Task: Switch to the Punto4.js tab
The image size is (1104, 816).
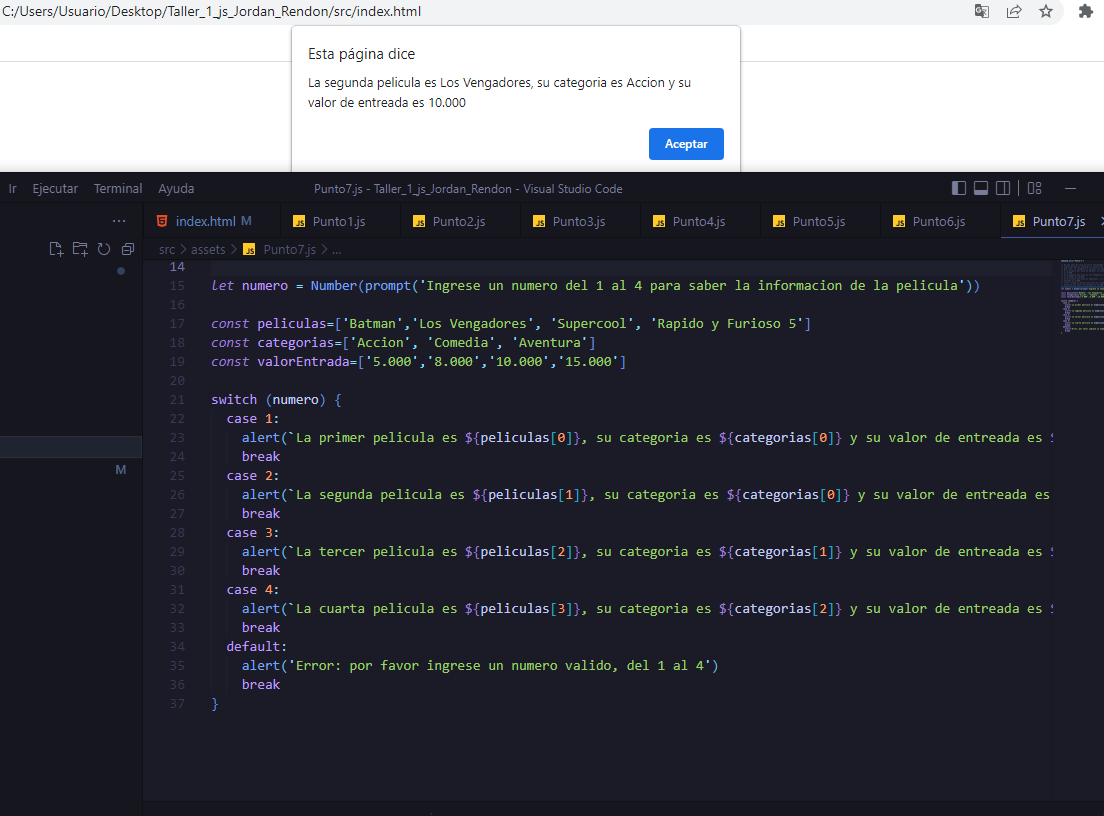Action: coord(700,221)
